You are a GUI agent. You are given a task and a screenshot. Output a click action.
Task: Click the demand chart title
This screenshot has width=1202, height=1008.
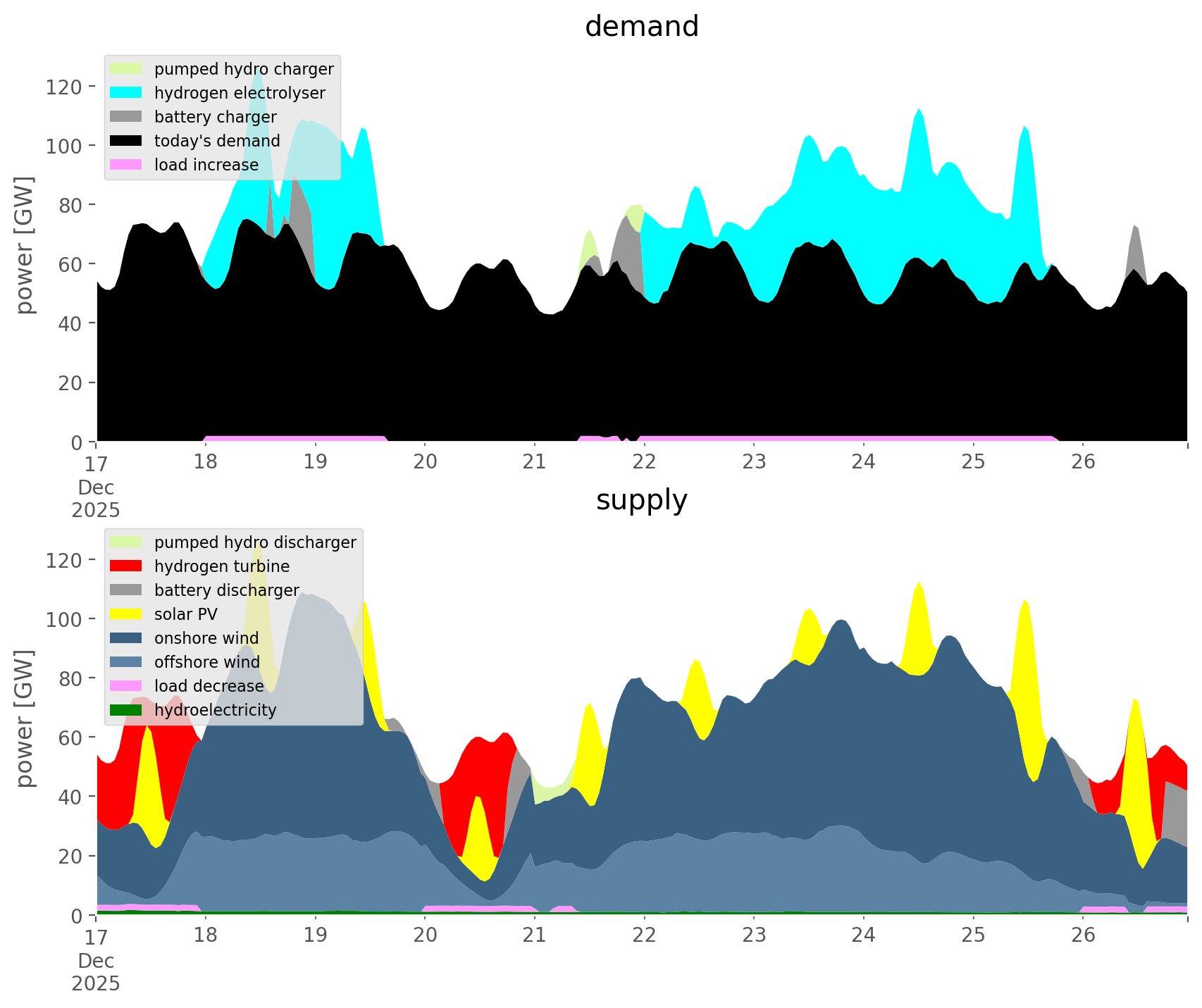click(642, 27)
